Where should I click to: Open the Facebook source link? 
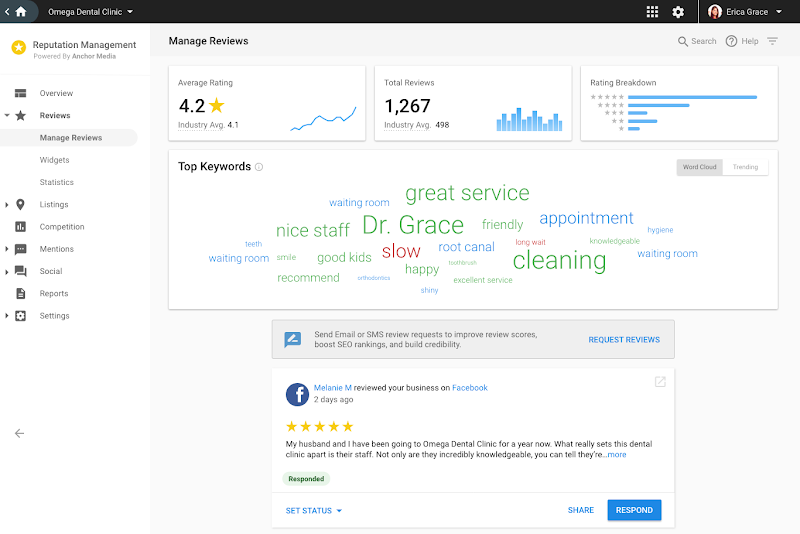pos(470,388)
